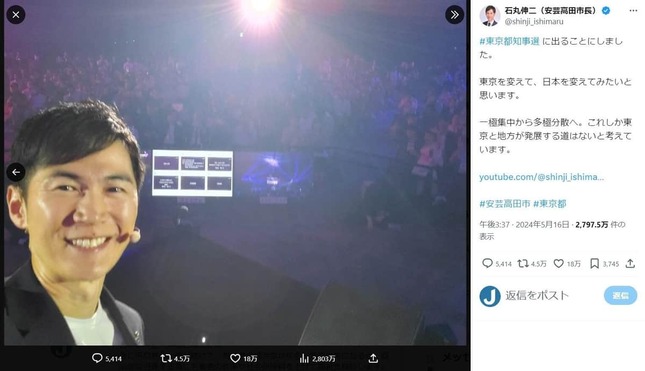Screen dimensions: 645x371
Task: Open the #安芸高田市 hashtag
Action: coord(505,204)
